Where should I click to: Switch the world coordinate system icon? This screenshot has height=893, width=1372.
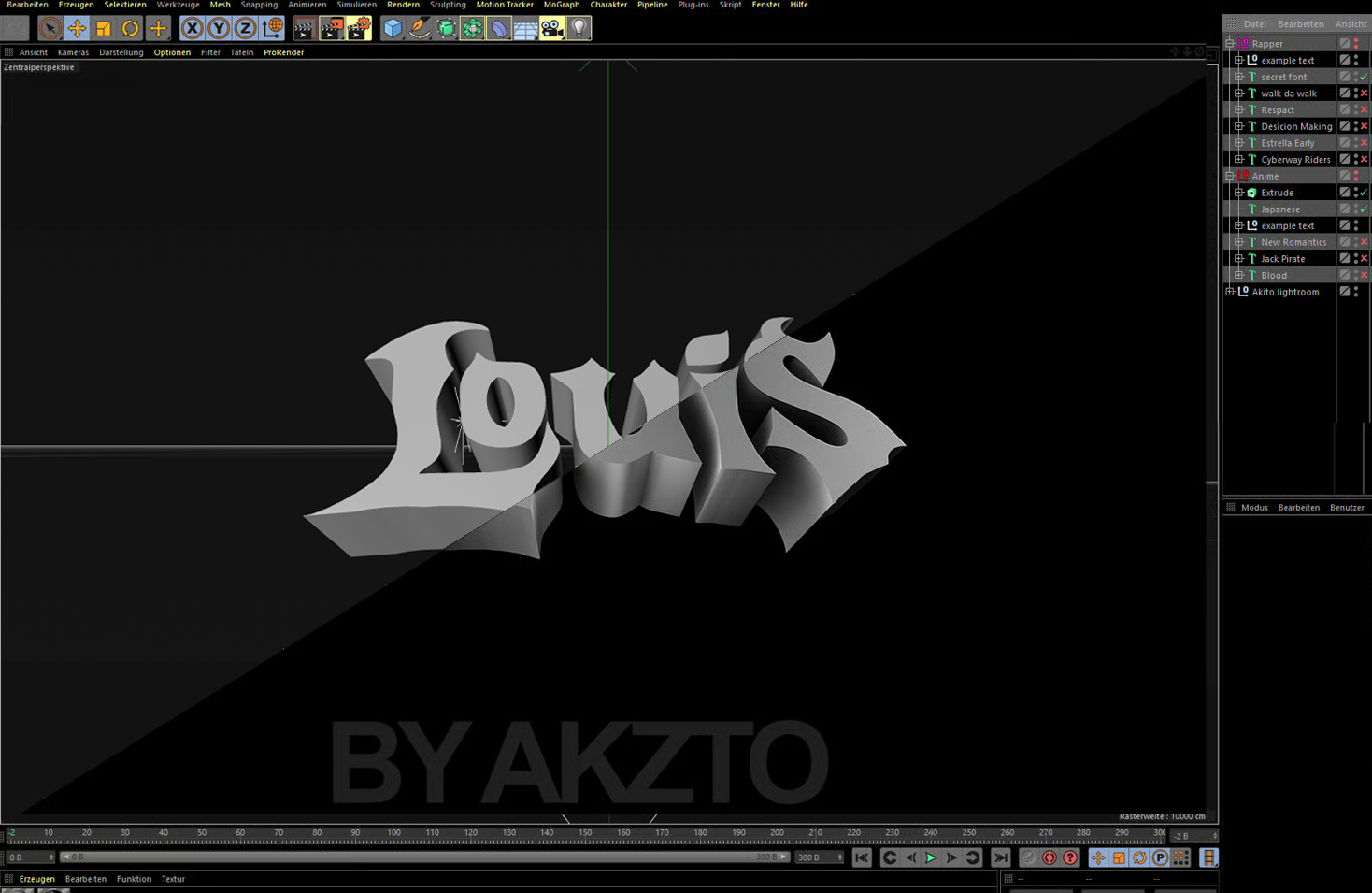273,28
